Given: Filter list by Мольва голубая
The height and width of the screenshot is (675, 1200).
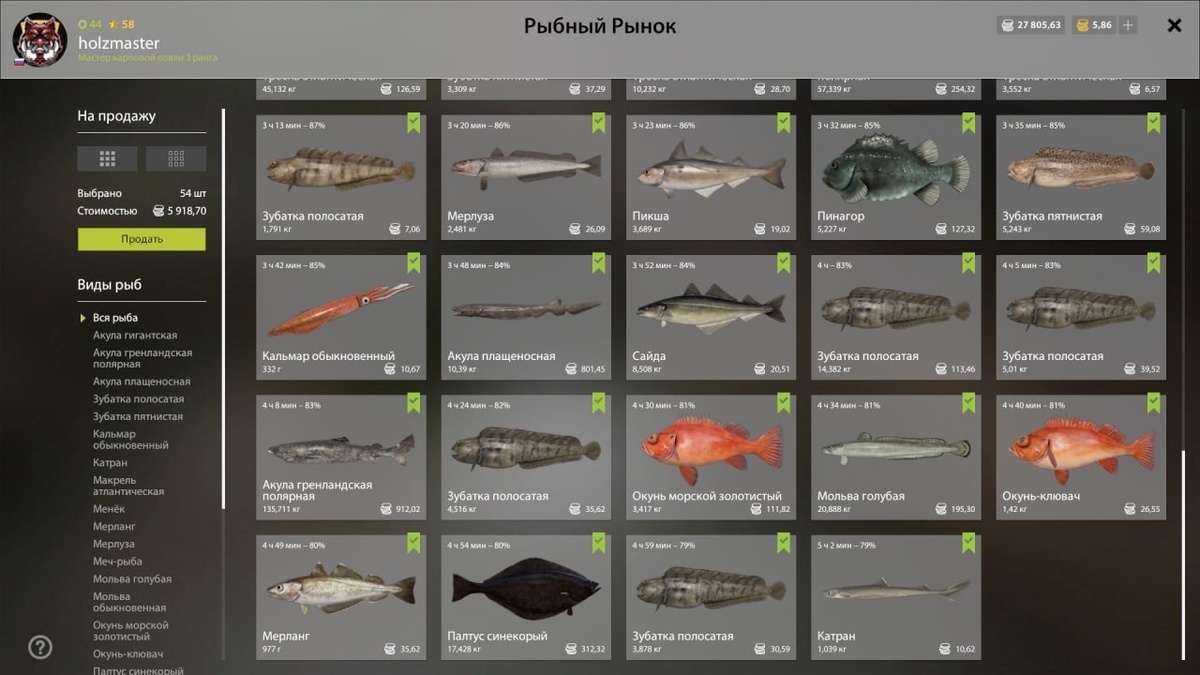Looking at the screenshot, I should [132, 579].
